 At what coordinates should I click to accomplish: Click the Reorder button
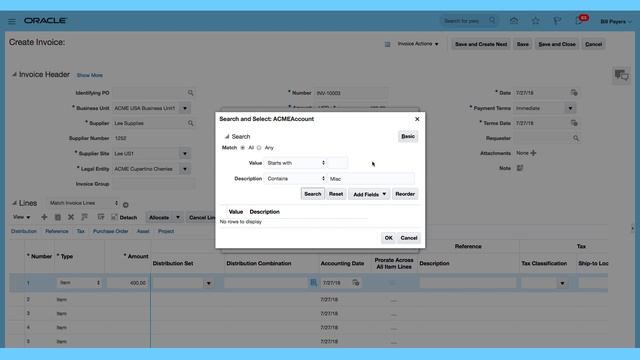[405, 194]
